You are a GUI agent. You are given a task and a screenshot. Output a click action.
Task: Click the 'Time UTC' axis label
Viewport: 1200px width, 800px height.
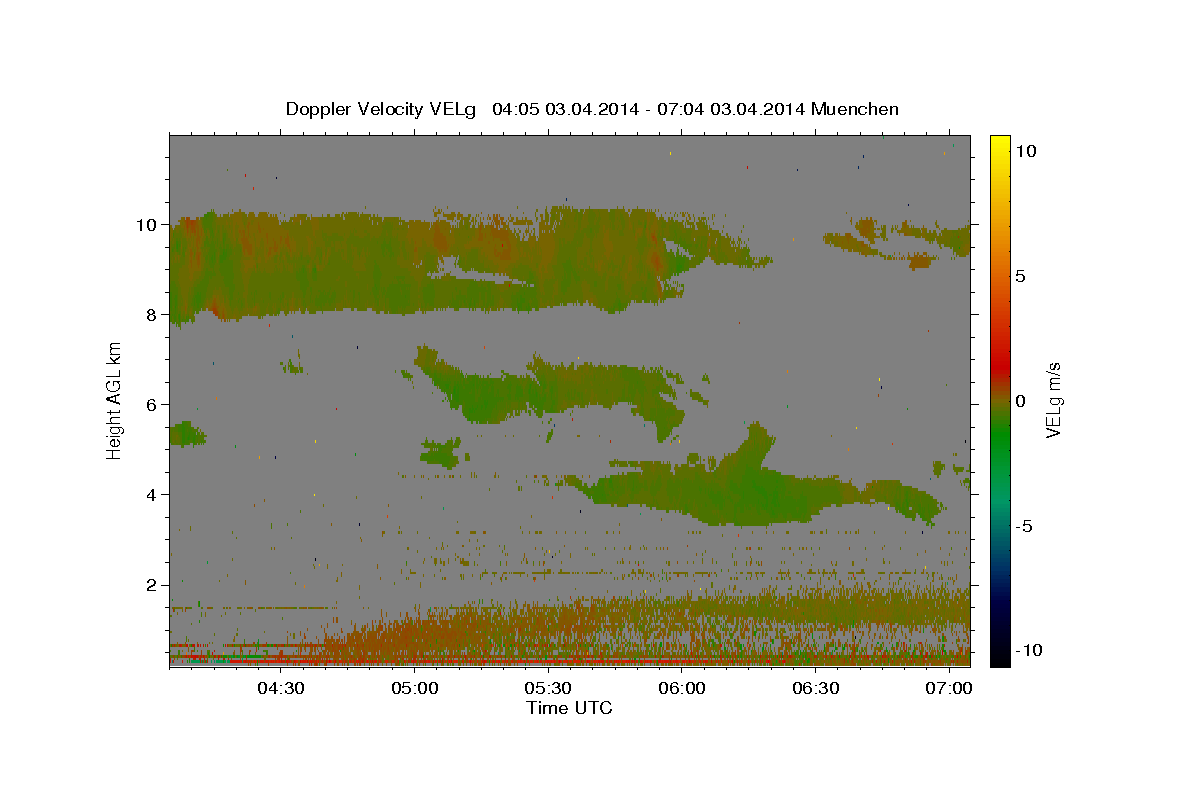point(569,708)
